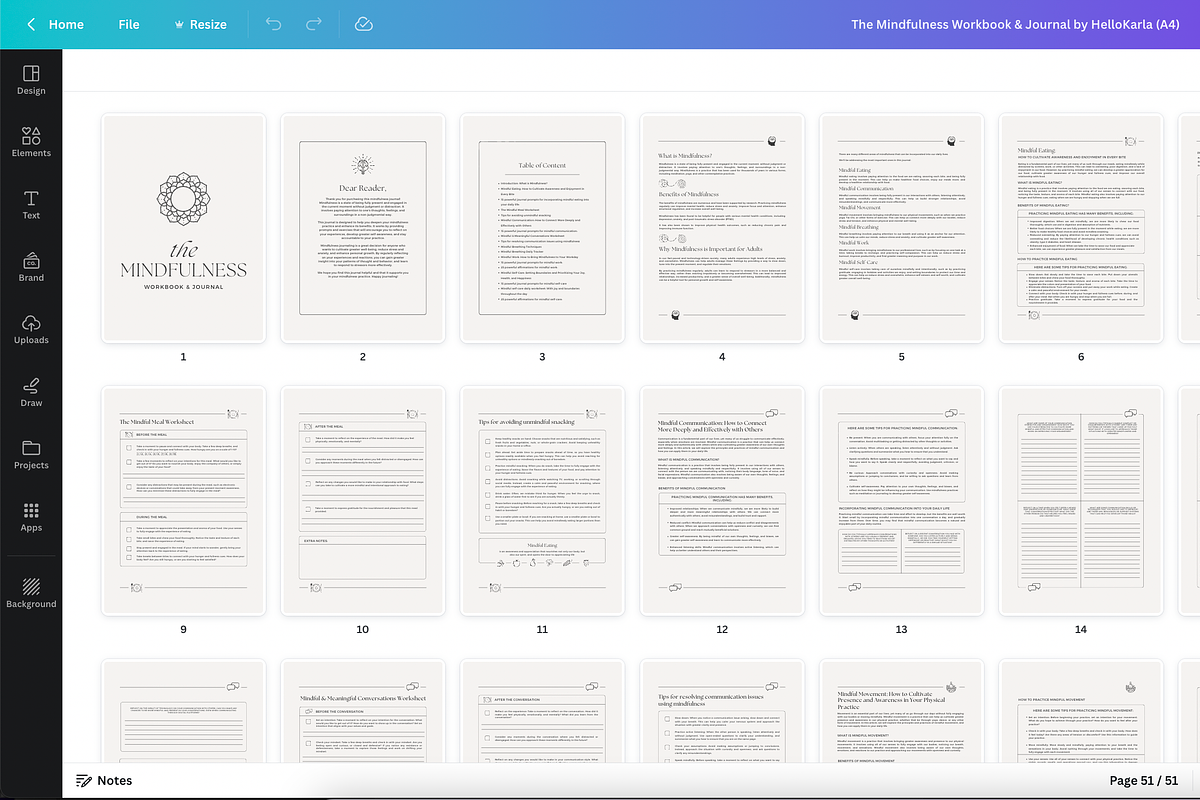
Task: Select page 10 After the Meal thumbnail
Action: pyautogui.click(x=362, y=501)
